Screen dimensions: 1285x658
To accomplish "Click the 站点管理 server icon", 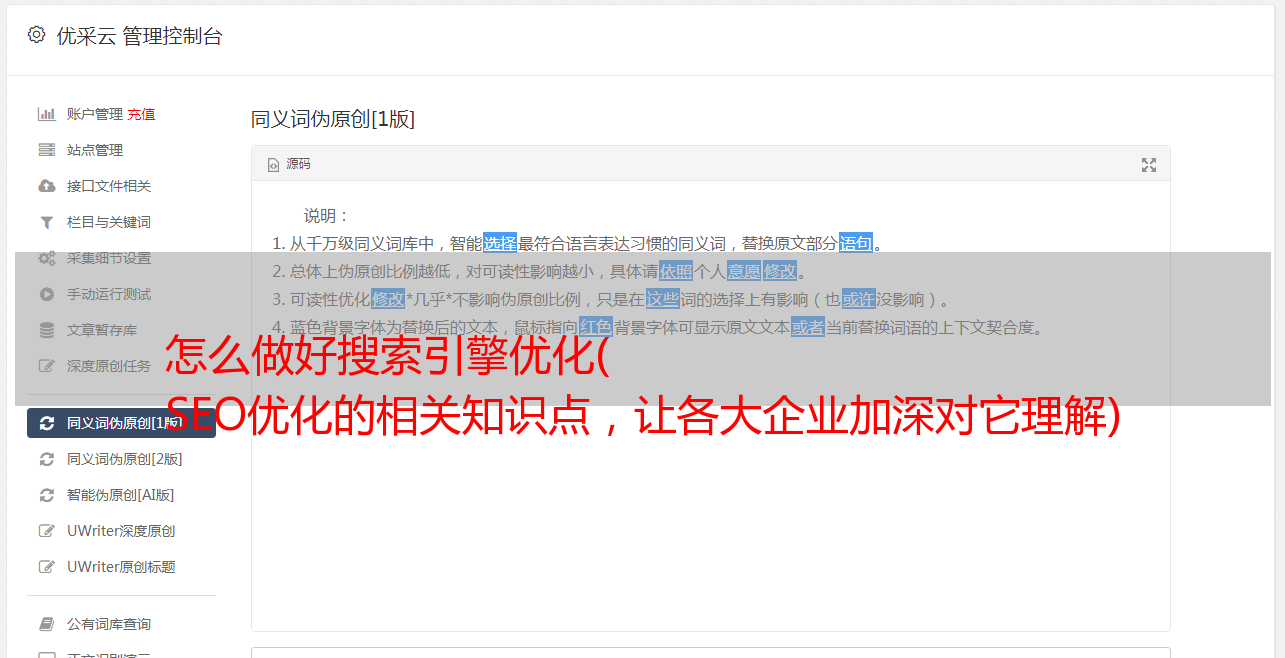I will [x=46, y=150].
